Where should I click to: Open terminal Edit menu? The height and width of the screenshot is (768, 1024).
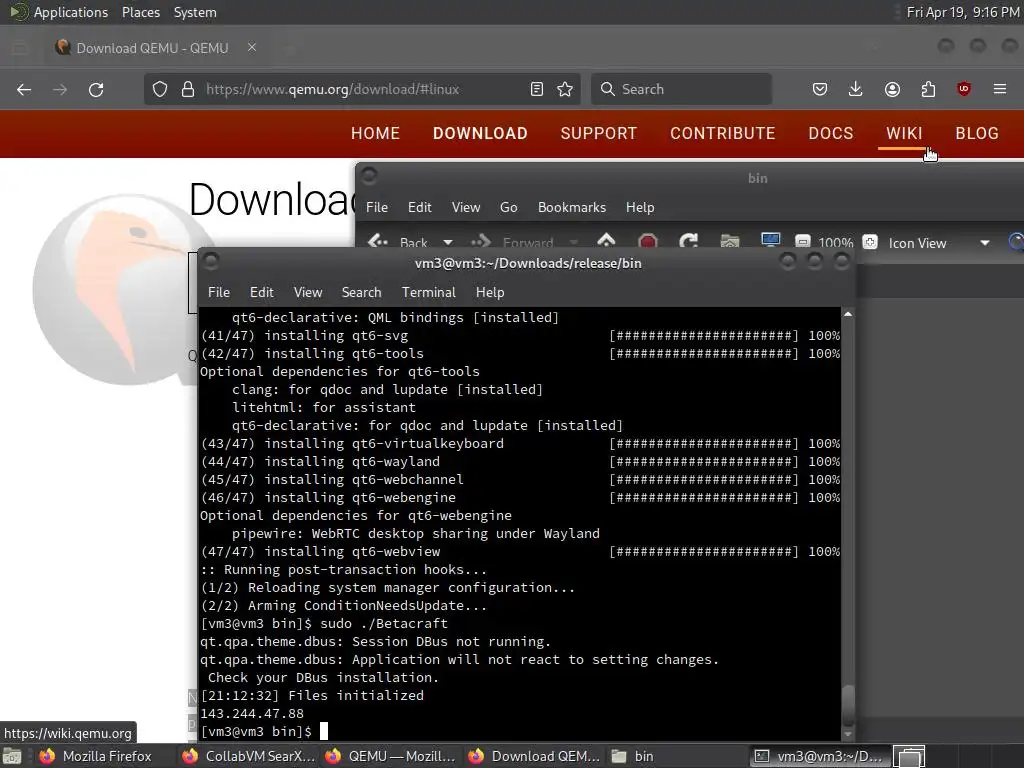point(262,292)
